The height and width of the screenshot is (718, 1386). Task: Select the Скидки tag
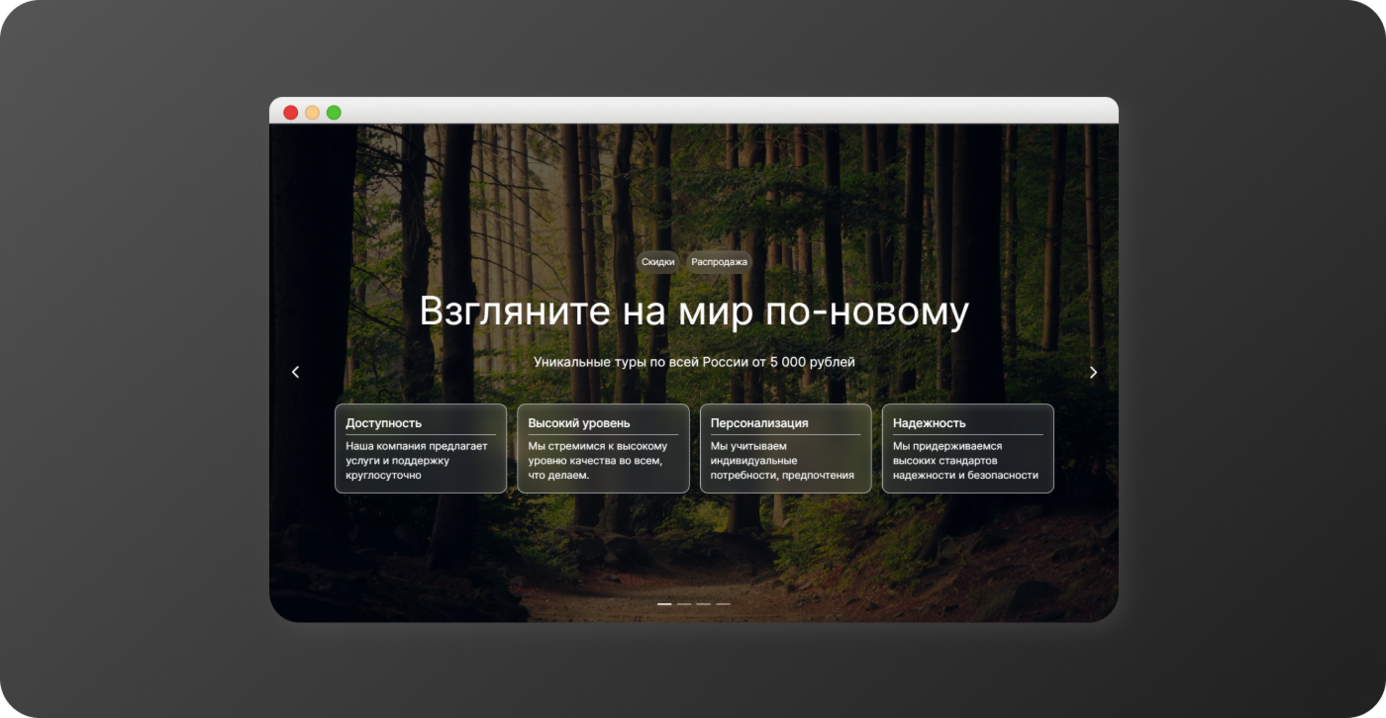[x=658, y=262]
